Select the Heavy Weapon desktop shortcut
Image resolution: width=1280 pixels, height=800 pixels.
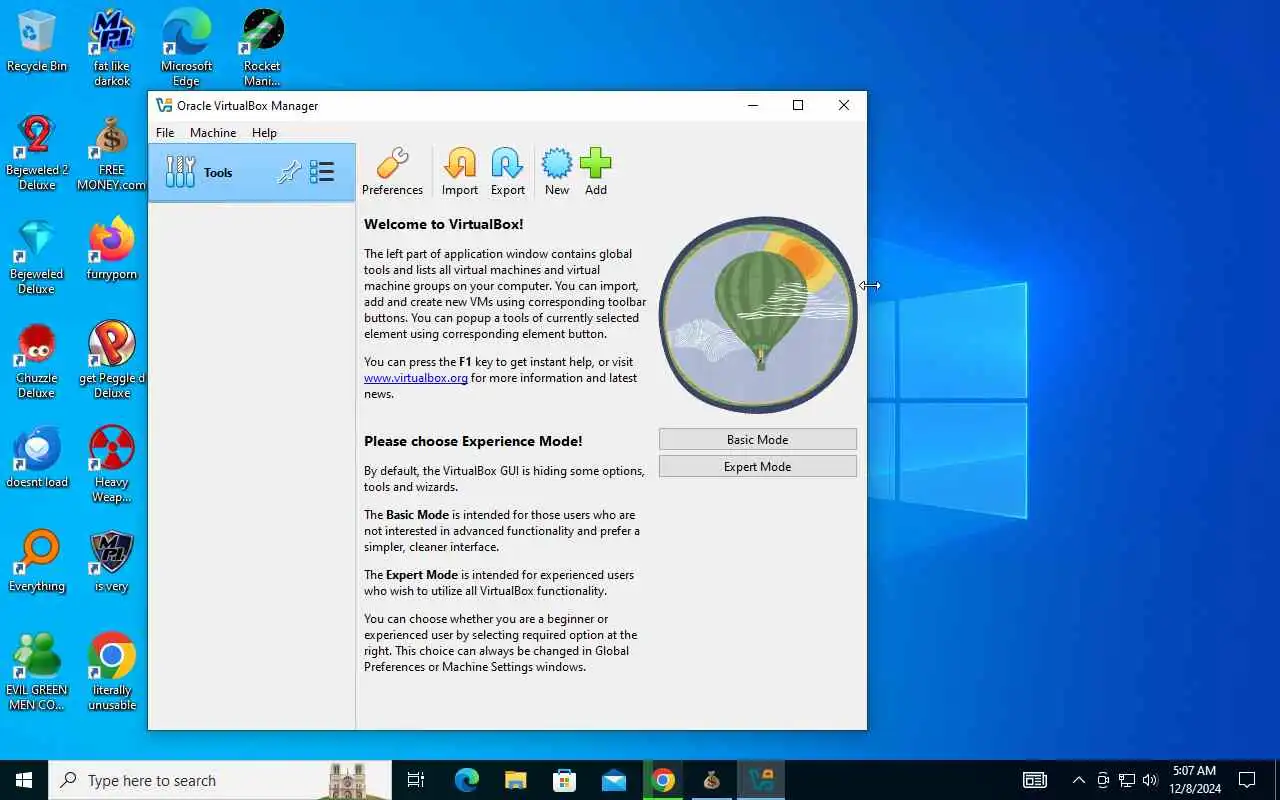(x=112, y=465)
